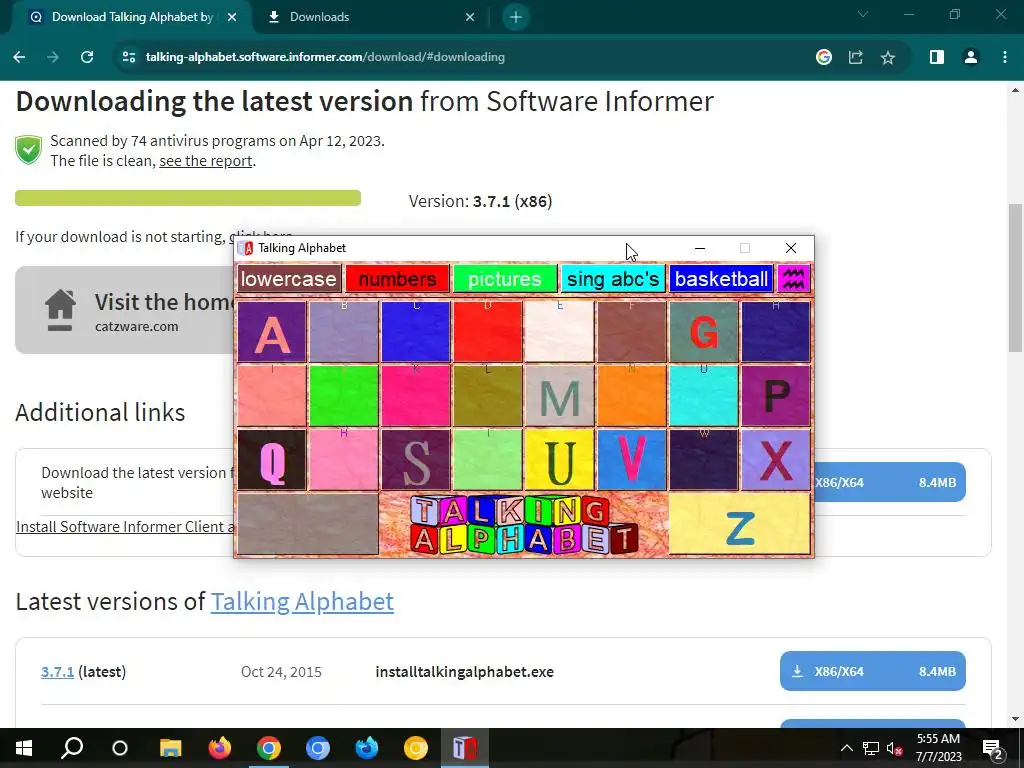Click the green download progress bar
This screenshot has width=1024, height=768.
coord(188,198)
